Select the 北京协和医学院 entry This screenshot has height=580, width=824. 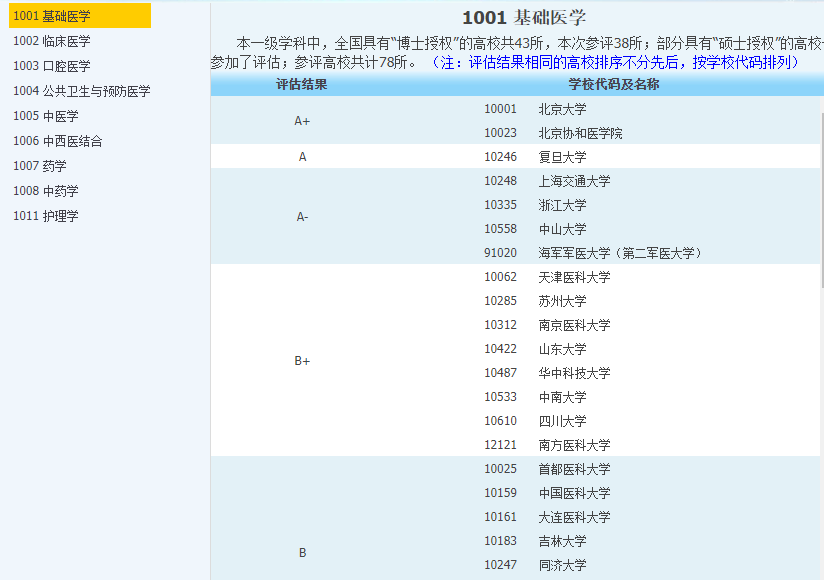[580, 133]
